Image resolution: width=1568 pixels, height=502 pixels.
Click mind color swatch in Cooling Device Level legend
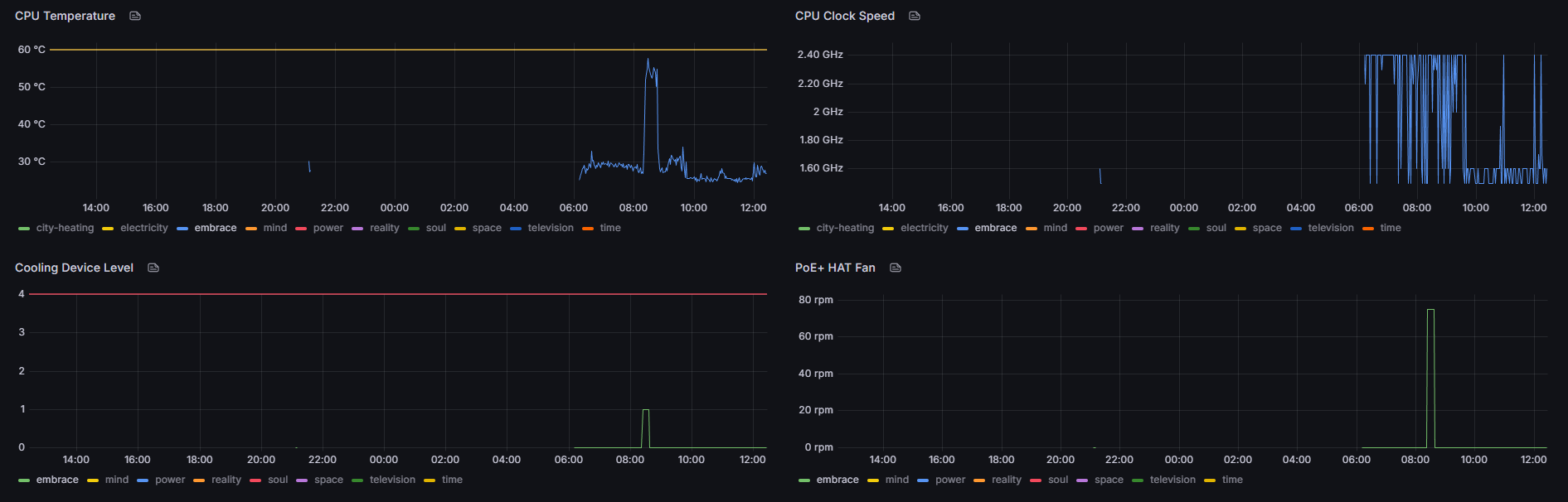tap(93, 480)
